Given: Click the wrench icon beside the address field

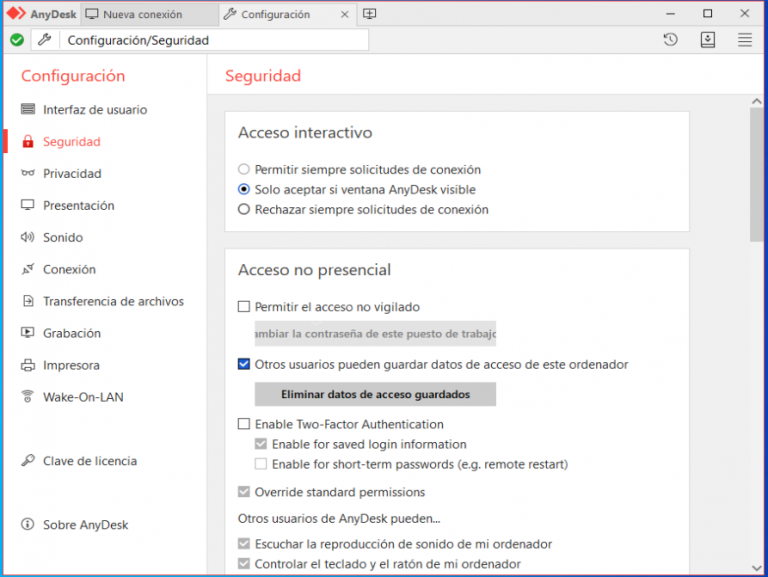Looking at the screenshot, I should [45, 40].
